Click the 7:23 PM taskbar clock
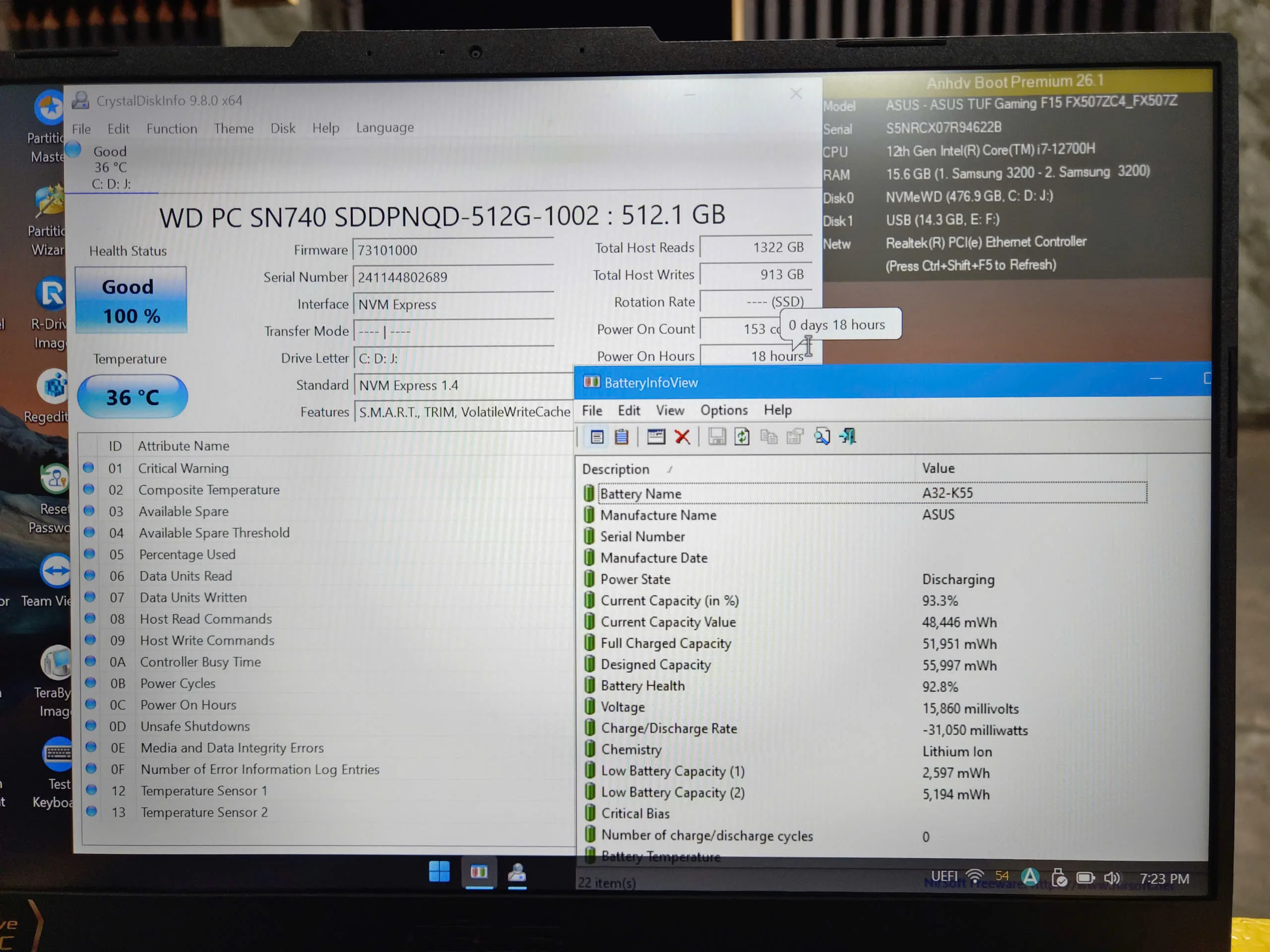1270x952 pixels. [x=1164, y=879]
